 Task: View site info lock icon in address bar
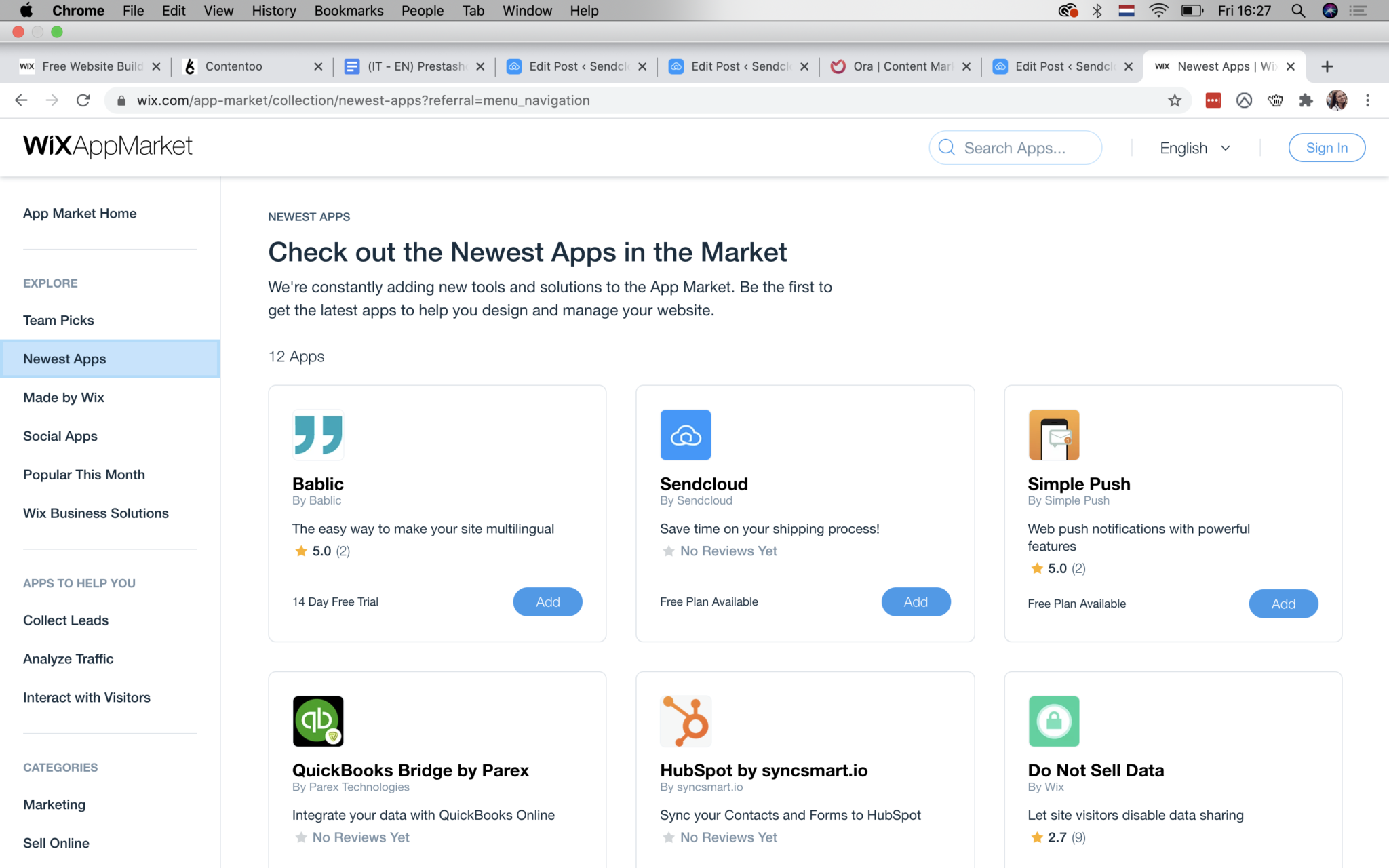click(x=121, y=100)
